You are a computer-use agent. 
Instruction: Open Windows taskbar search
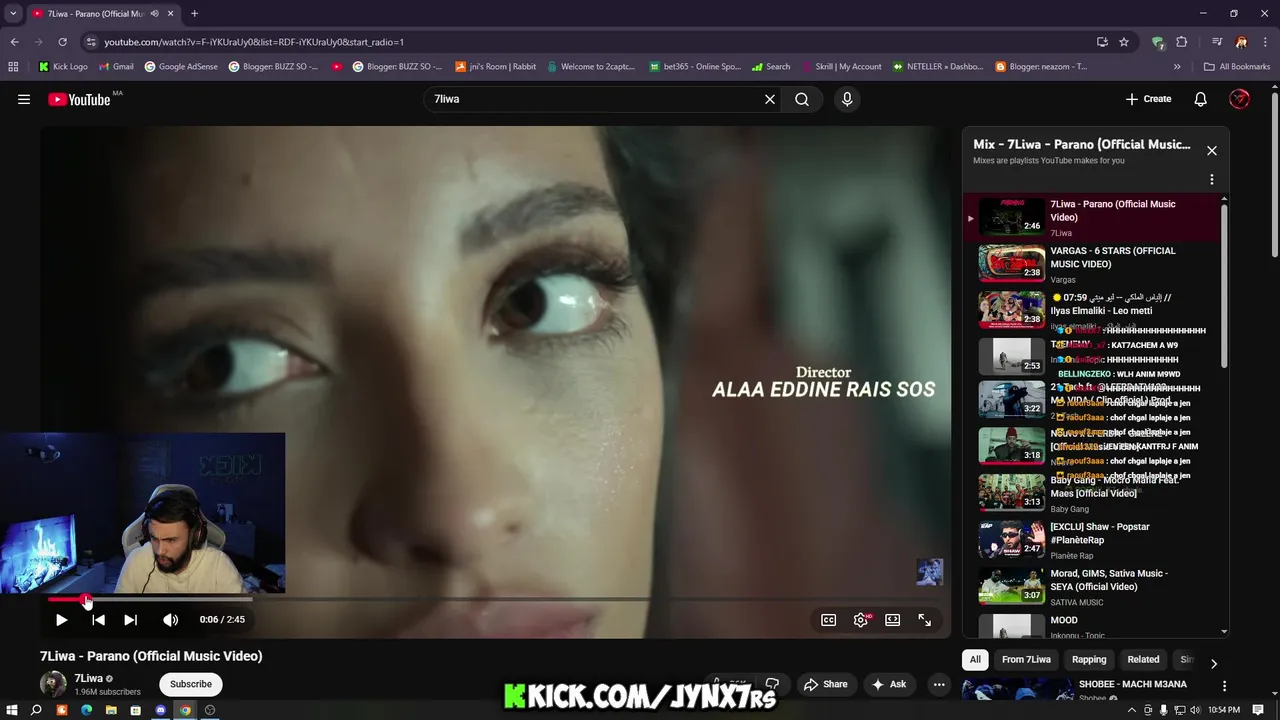[36, 710]
